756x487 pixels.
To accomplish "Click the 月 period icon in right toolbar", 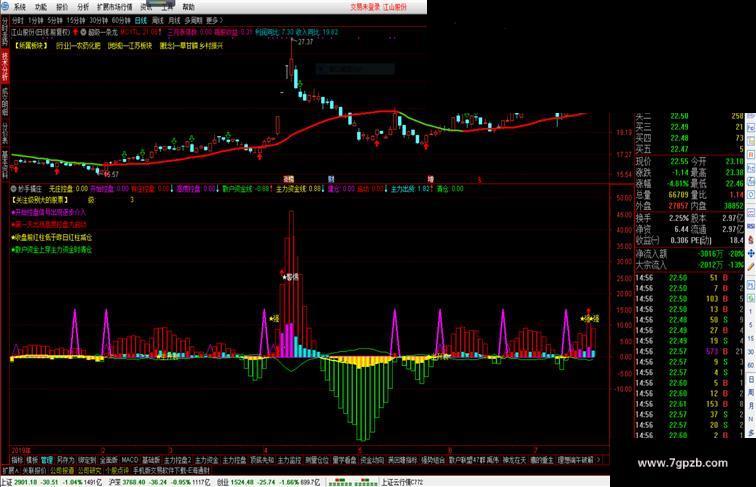I will click(751, 406).
